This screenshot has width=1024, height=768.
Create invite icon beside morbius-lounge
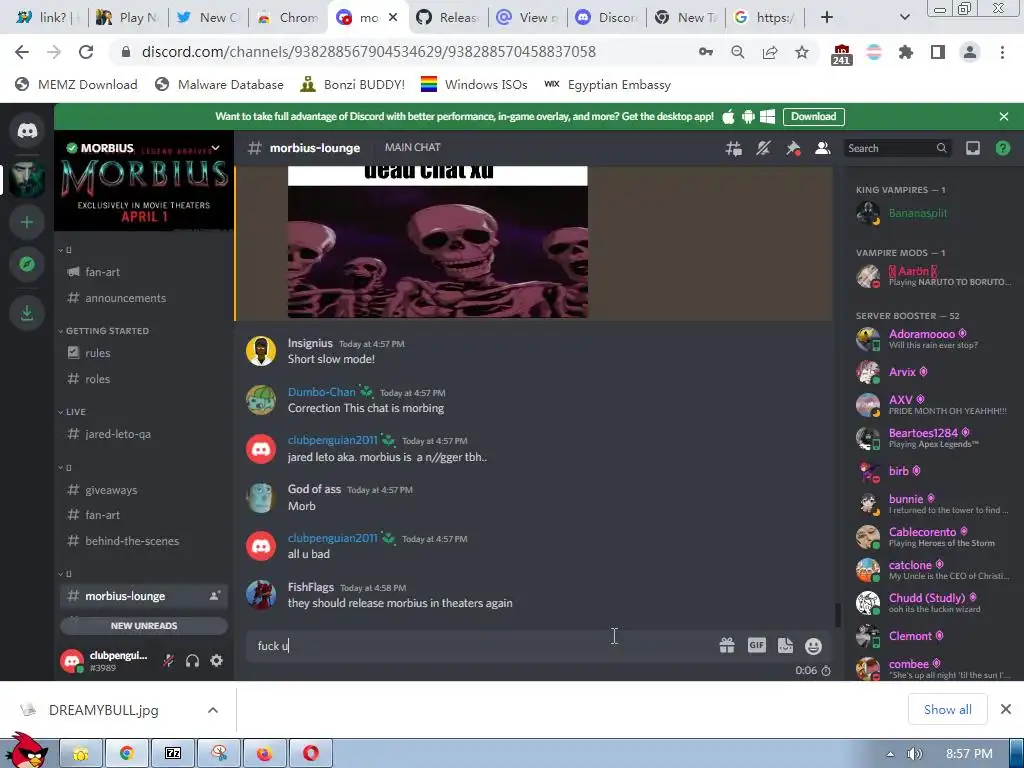click(214, 596)
